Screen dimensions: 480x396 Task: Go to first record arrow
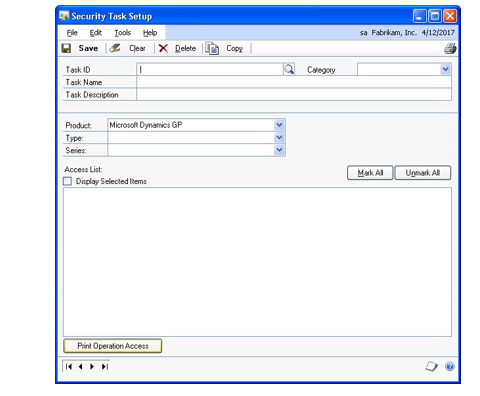(69, 367)
